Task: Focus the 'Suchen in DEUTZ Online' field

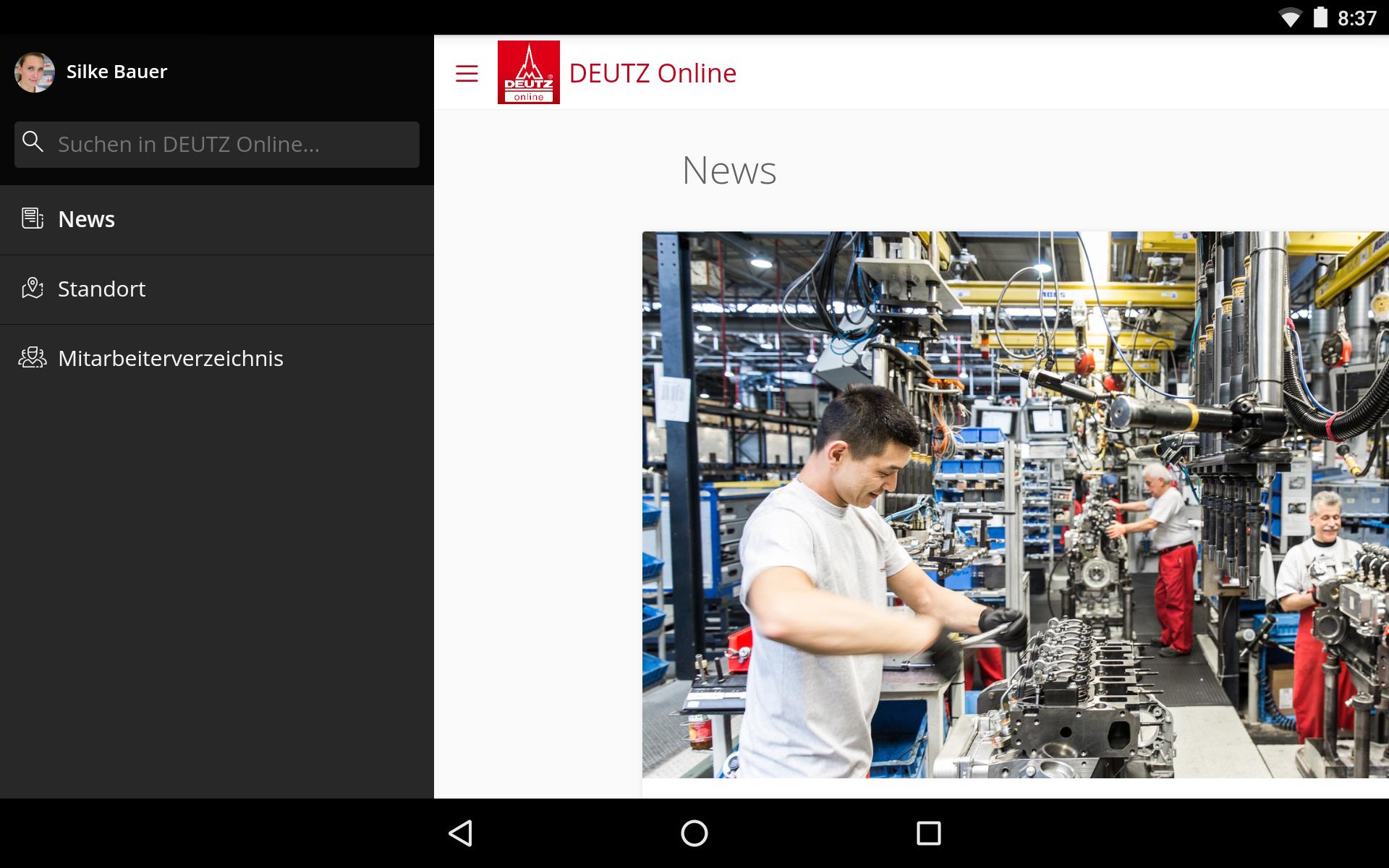Action: click(217, 145)
